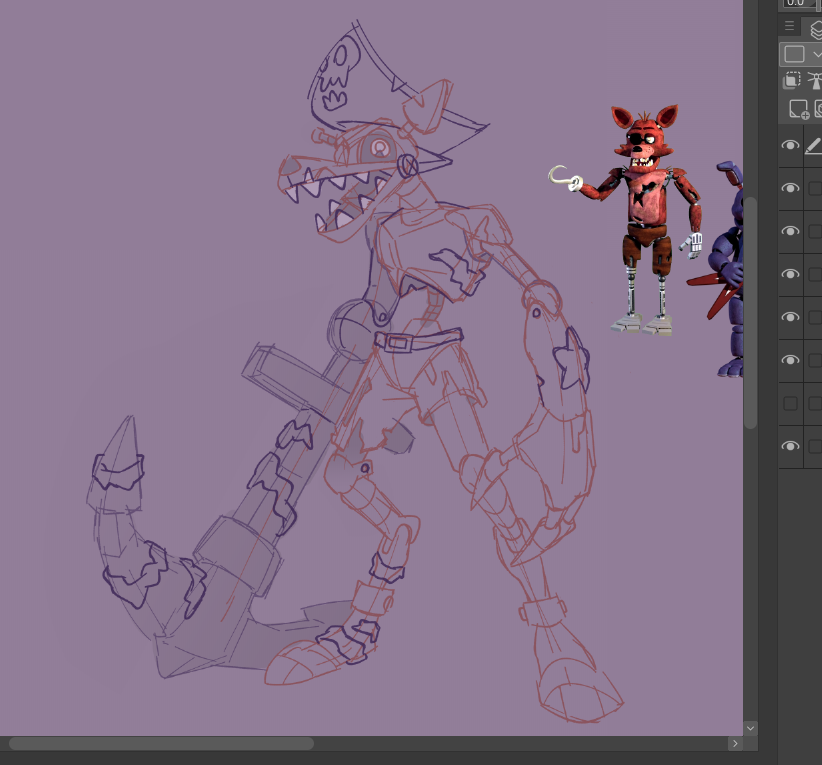822x765 pixels.
Task: Click the vertical canvas scrollbar thumb
Action: point(750,313)
